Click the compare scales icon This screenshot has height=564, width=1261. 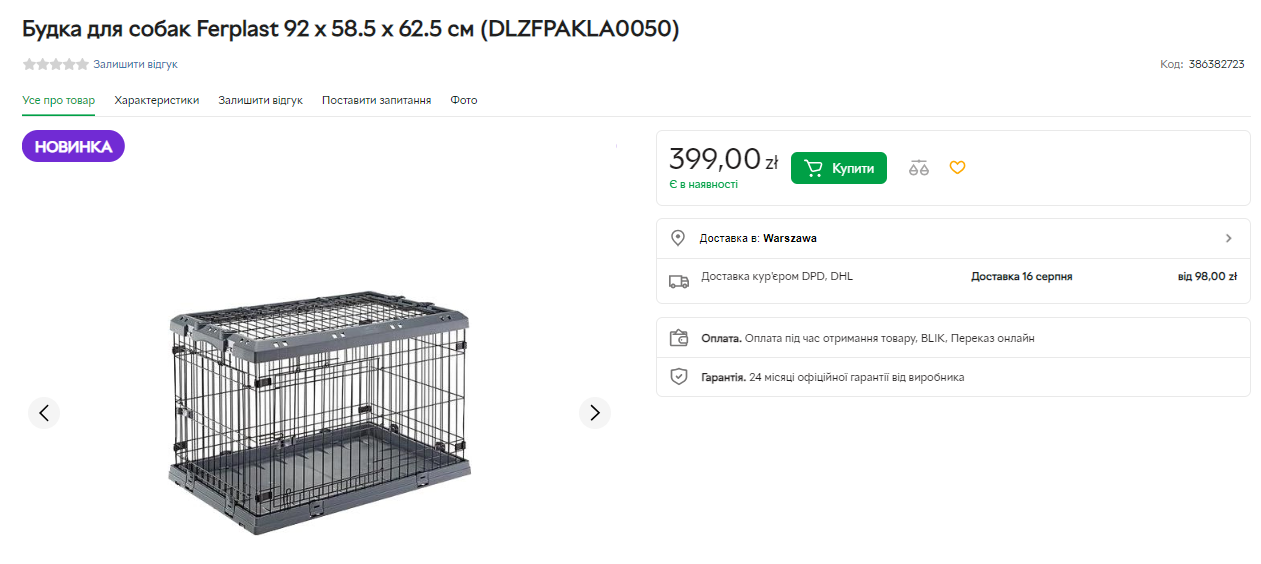918,168
